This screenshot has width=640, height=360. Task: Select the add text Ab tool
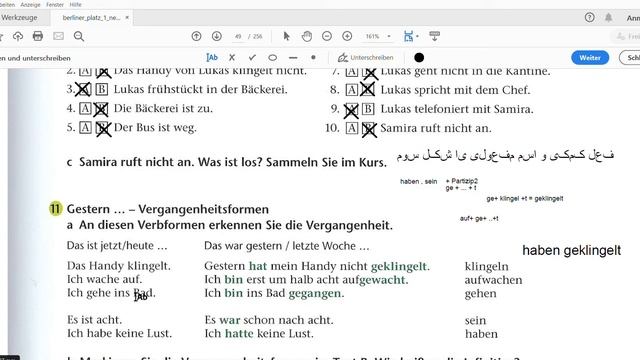click(x=212, y=58)
